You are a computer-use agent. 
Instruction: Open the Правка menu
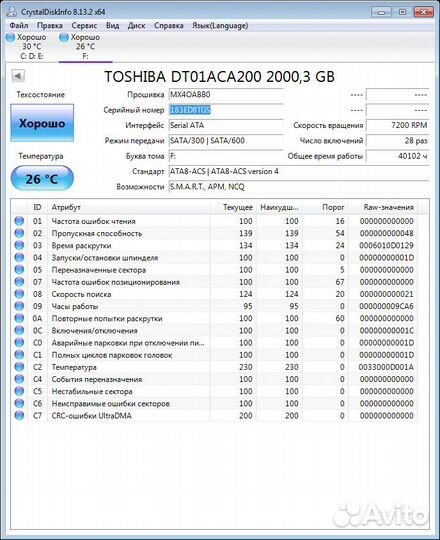[50, 25]
